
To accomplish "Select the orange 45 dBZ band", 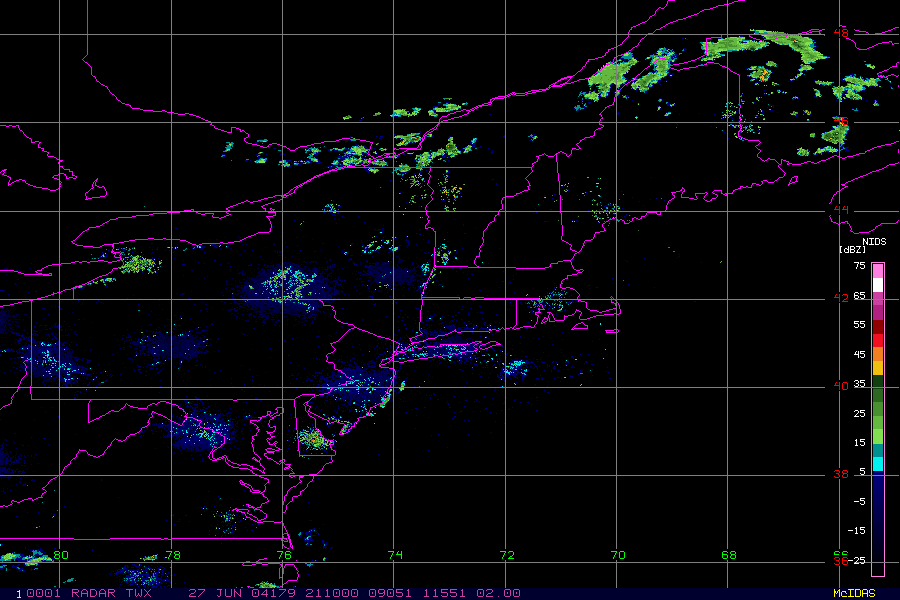I will pyautogui.click(x=878, y=354).
